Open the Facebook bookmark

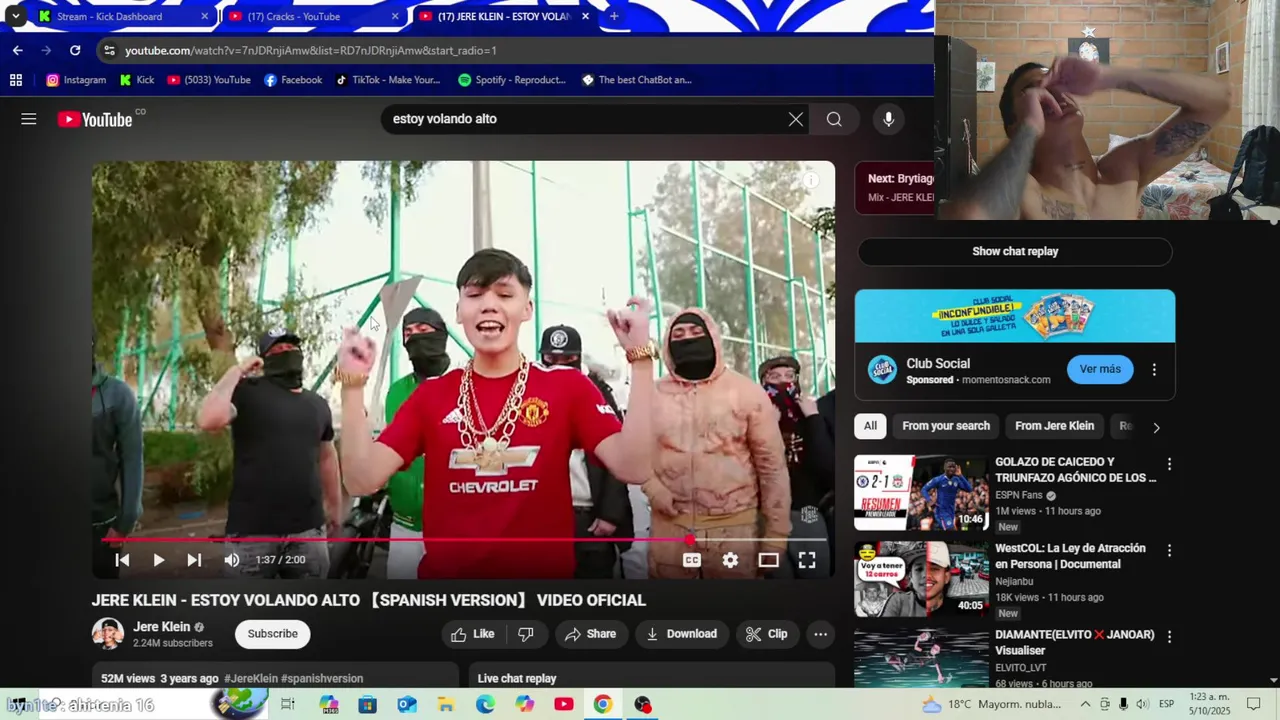tap(292, 80)
